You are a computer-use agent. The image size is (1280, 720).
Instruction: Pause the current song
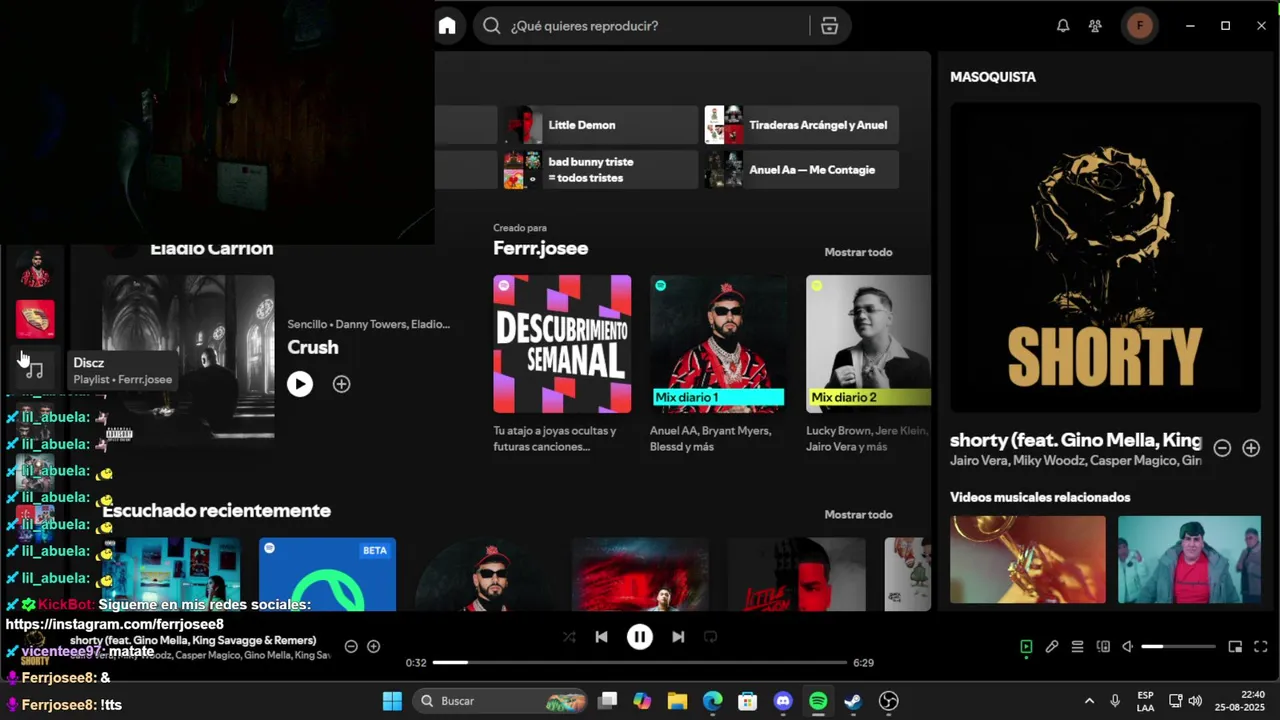(640, 636)
